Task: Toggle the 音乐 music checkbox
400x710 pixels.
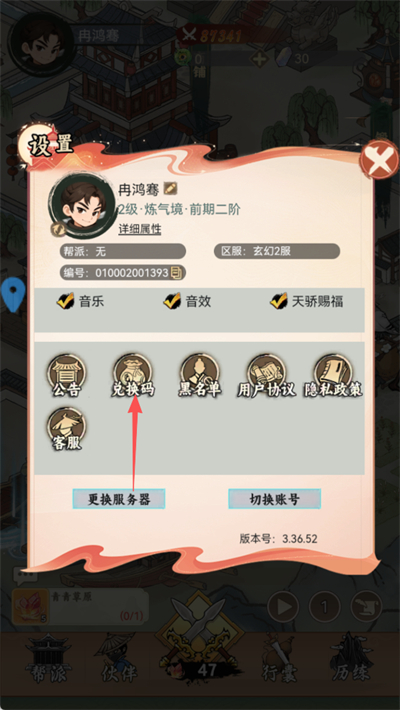Action: pyautogui.click(x=66, y=301)
